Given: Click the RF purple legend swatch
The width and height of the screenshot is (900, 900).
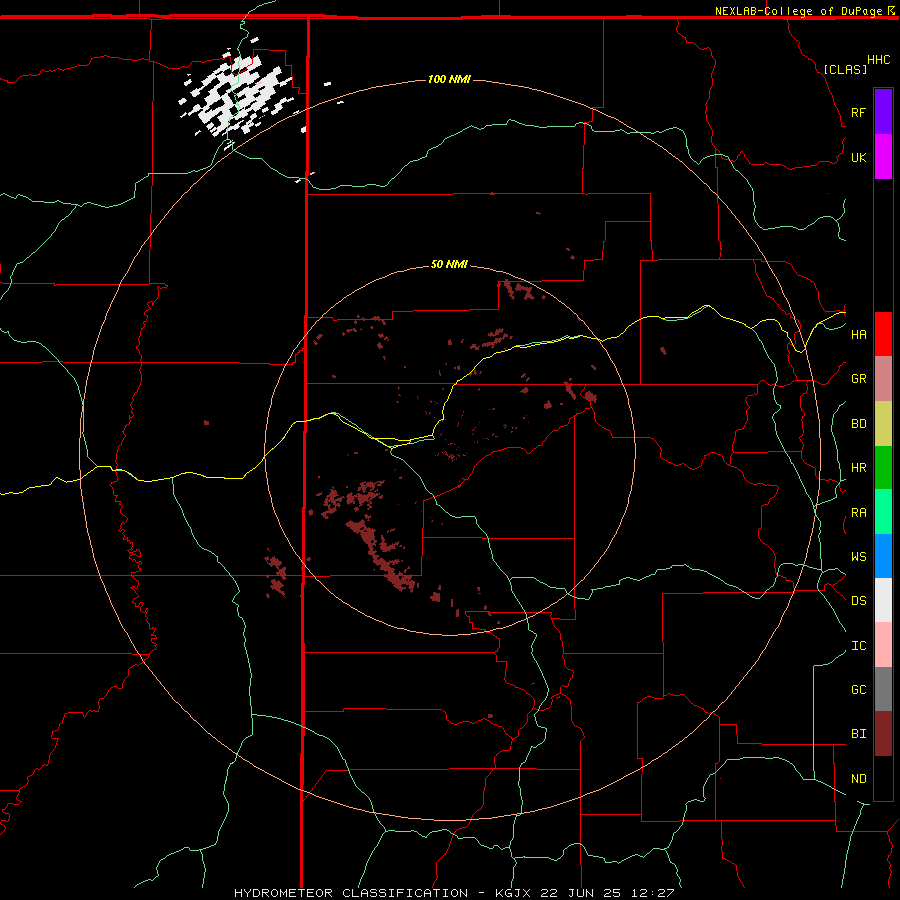Looking at the screenshot, I should coord(883,111).
